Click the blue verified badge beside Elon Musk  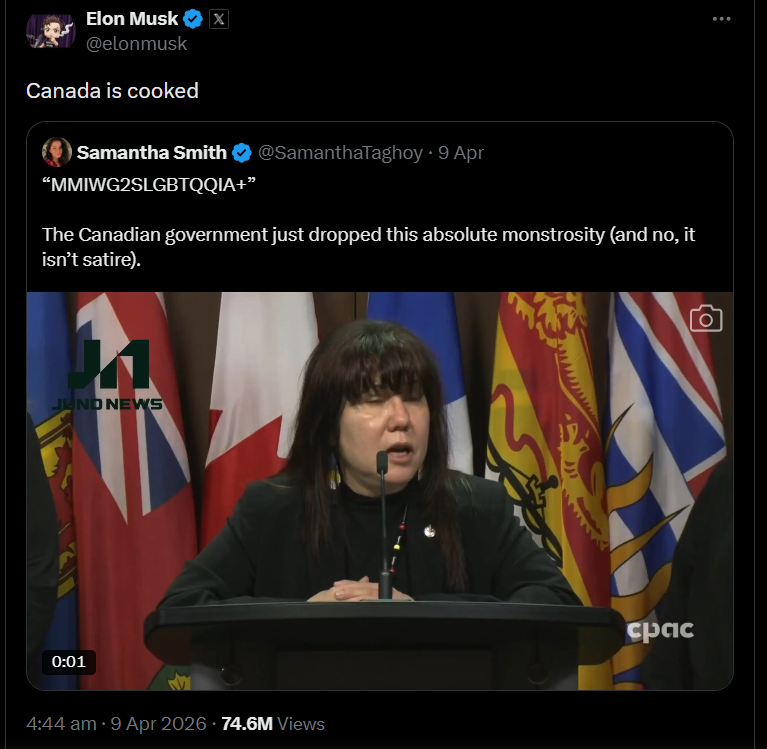(193, 20)
